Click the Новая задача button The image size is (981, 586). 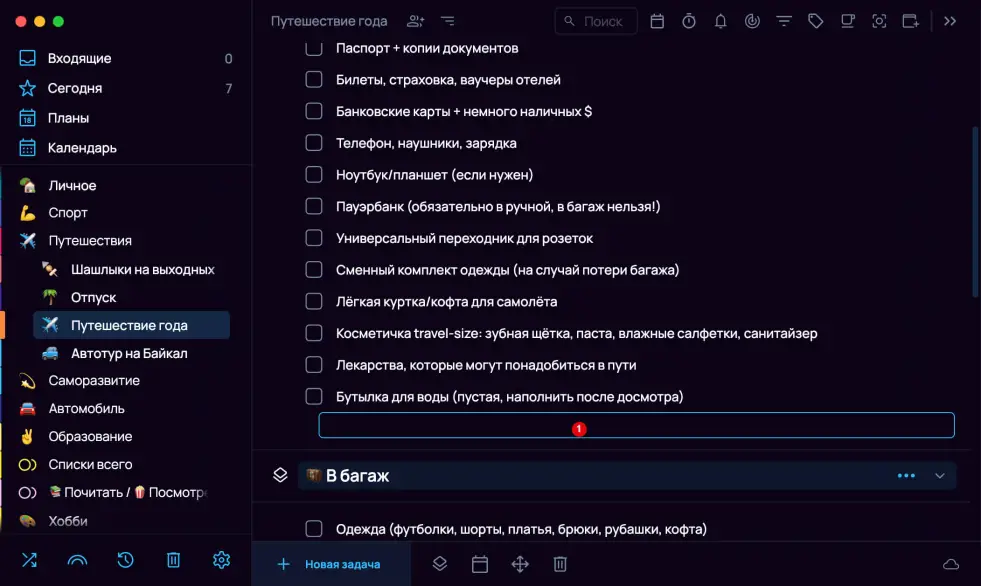pos(330,565)
